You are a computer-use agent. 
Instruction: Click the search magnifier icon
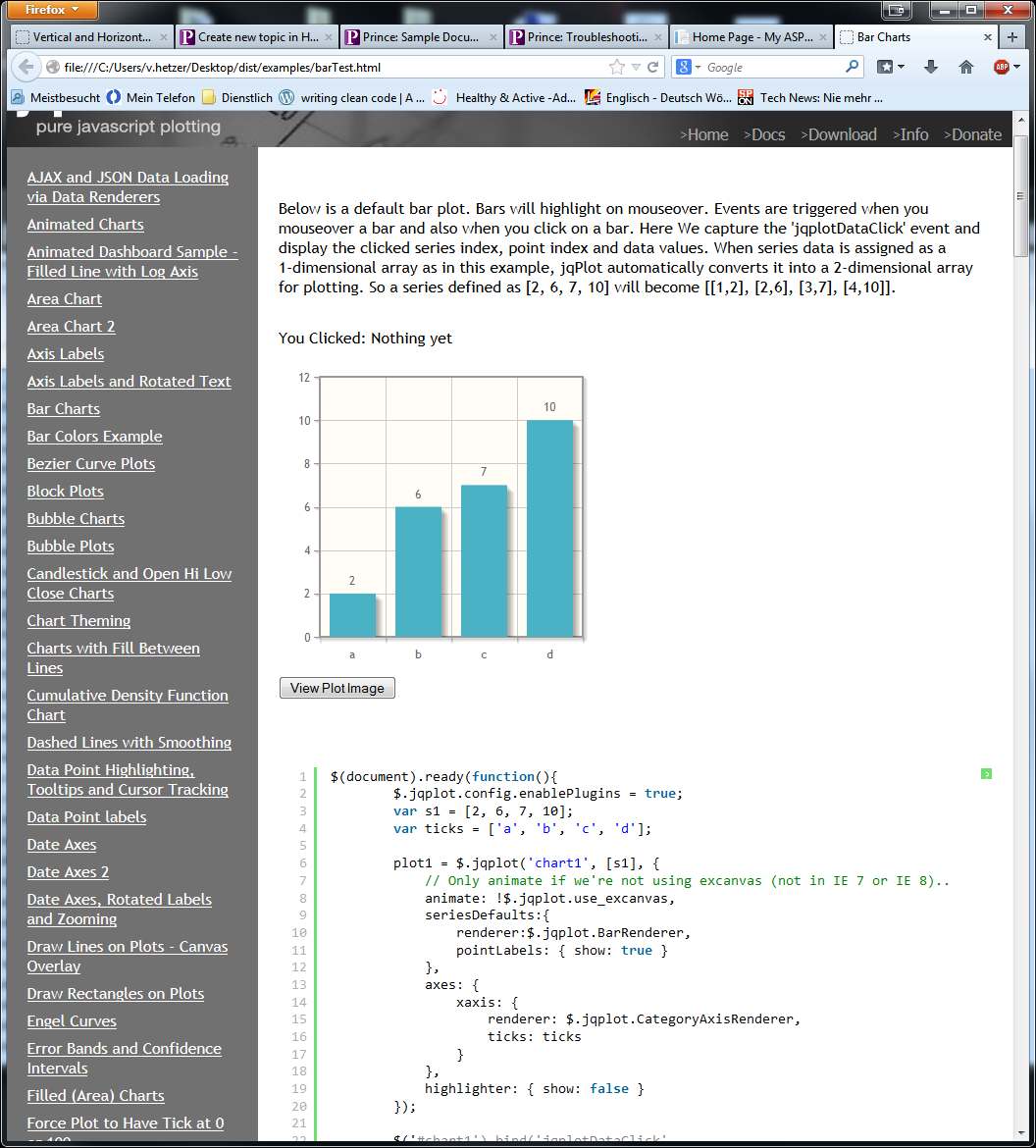click(x=852, y=67)
